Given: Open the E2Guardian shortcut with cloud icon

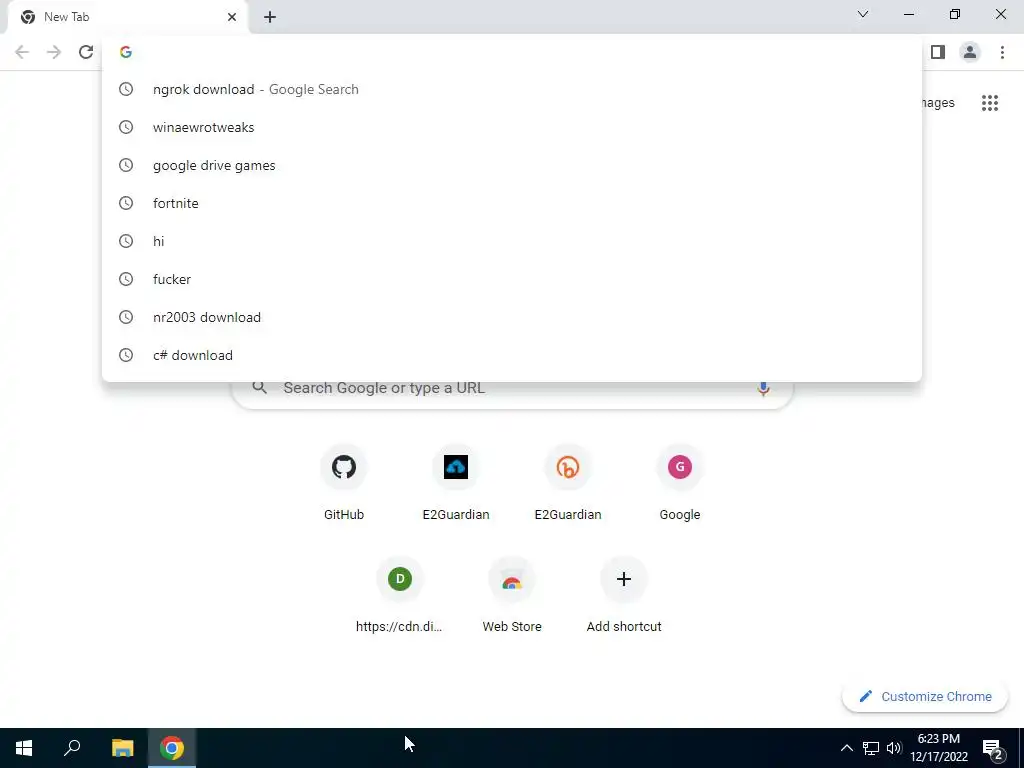Looking at the screenshot, I should (456, 483).
